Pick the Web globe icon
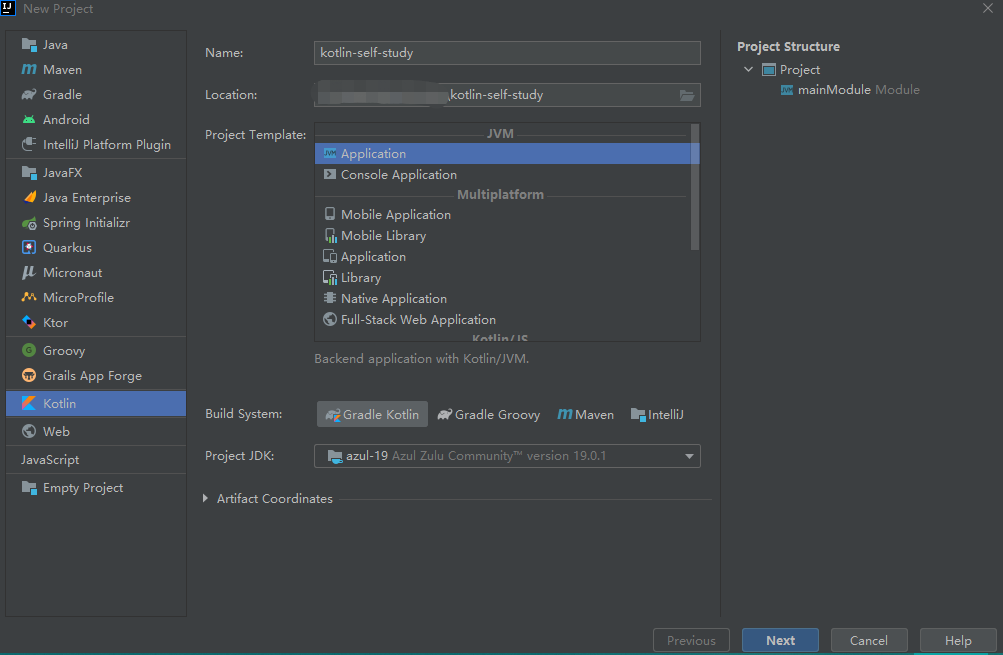The height and width of the screenshot is (655, 1003). pyautogui.click(x=29, y=432)
